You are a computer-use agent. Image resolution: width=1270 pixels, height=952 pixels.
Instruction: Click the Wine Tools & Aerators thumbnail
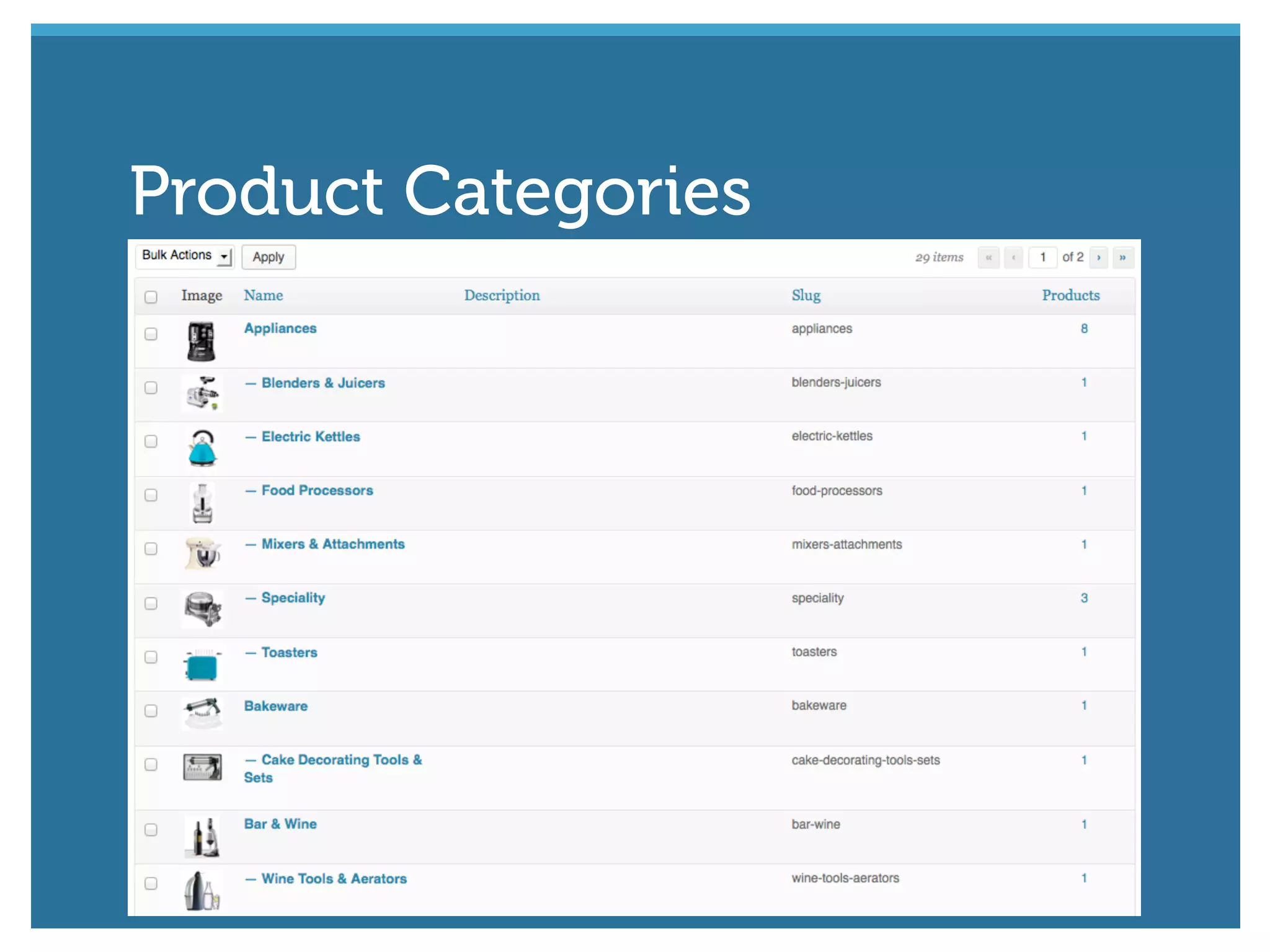[x=202, y=891]
